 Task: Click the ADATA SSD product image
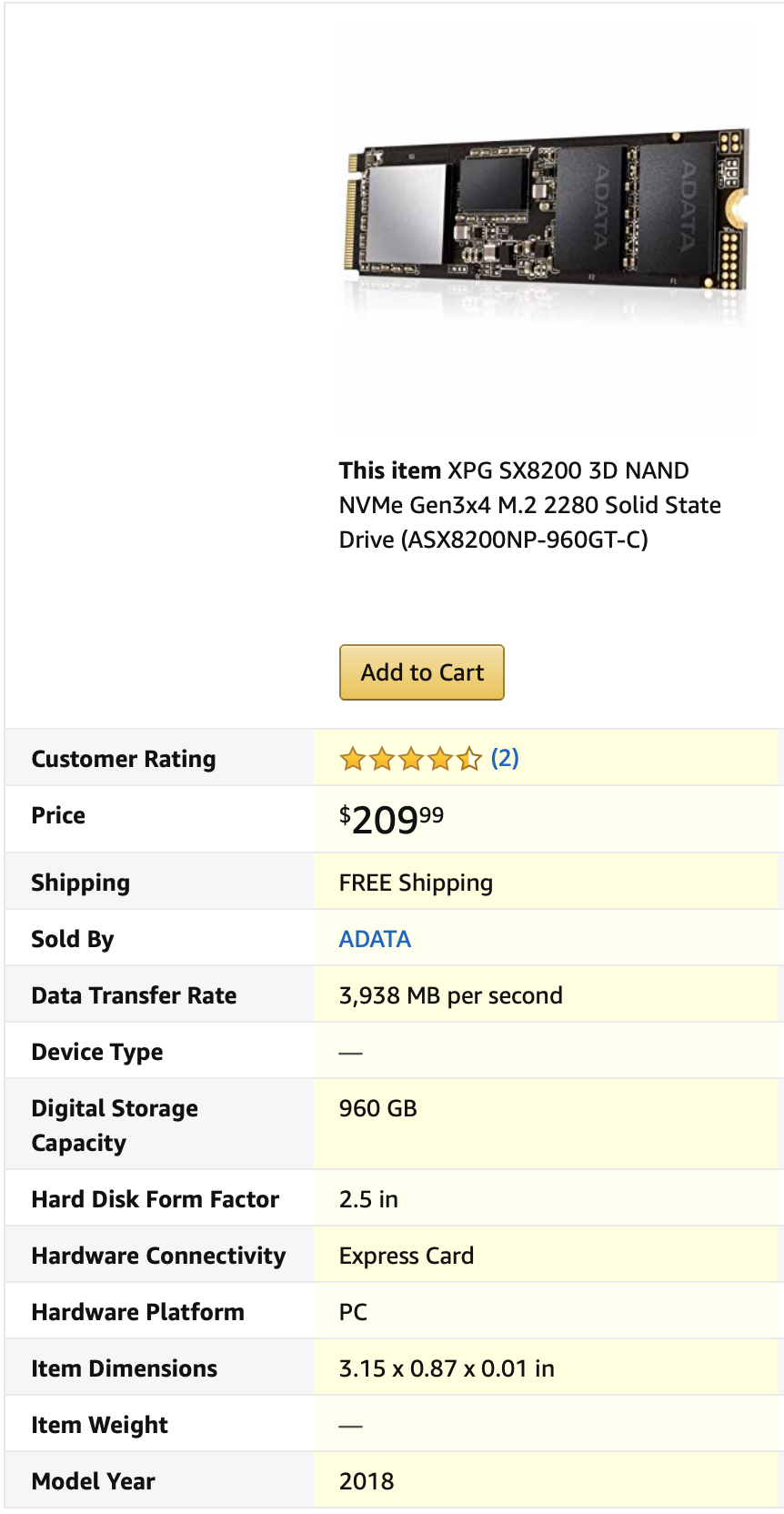click(x=546, y=218)
